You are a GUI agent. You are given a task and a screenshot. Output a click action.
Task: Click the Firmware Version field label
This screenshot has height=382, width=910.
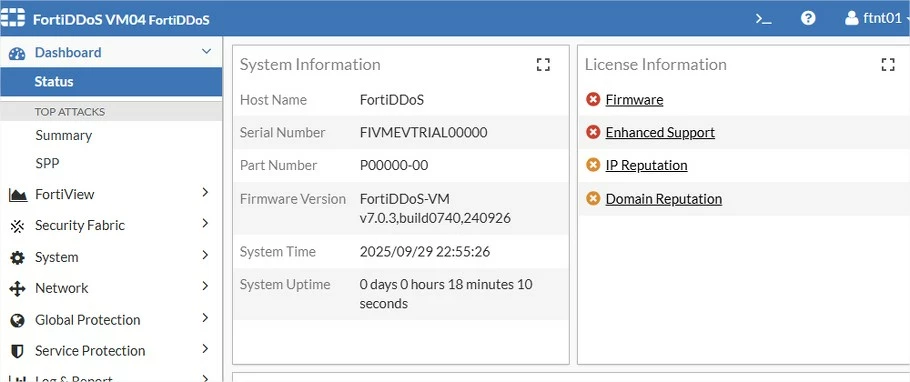click(292, 199)
